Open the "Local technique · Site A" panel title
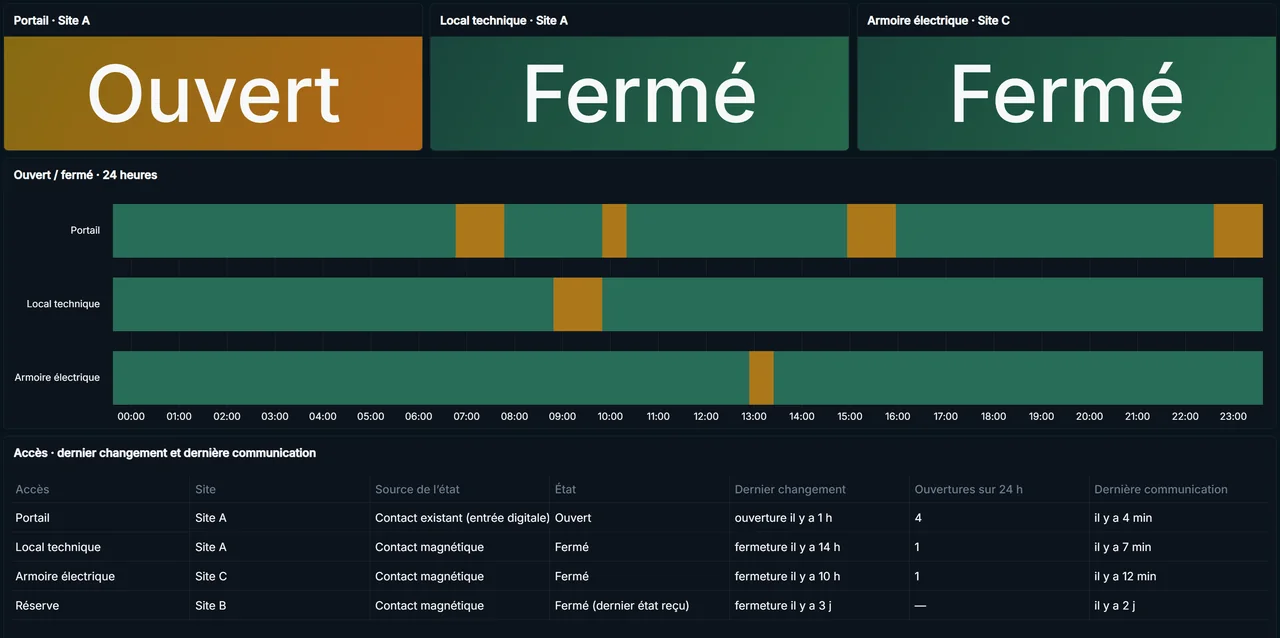Viewport: 1280px width, 638px height. [504, 20]
